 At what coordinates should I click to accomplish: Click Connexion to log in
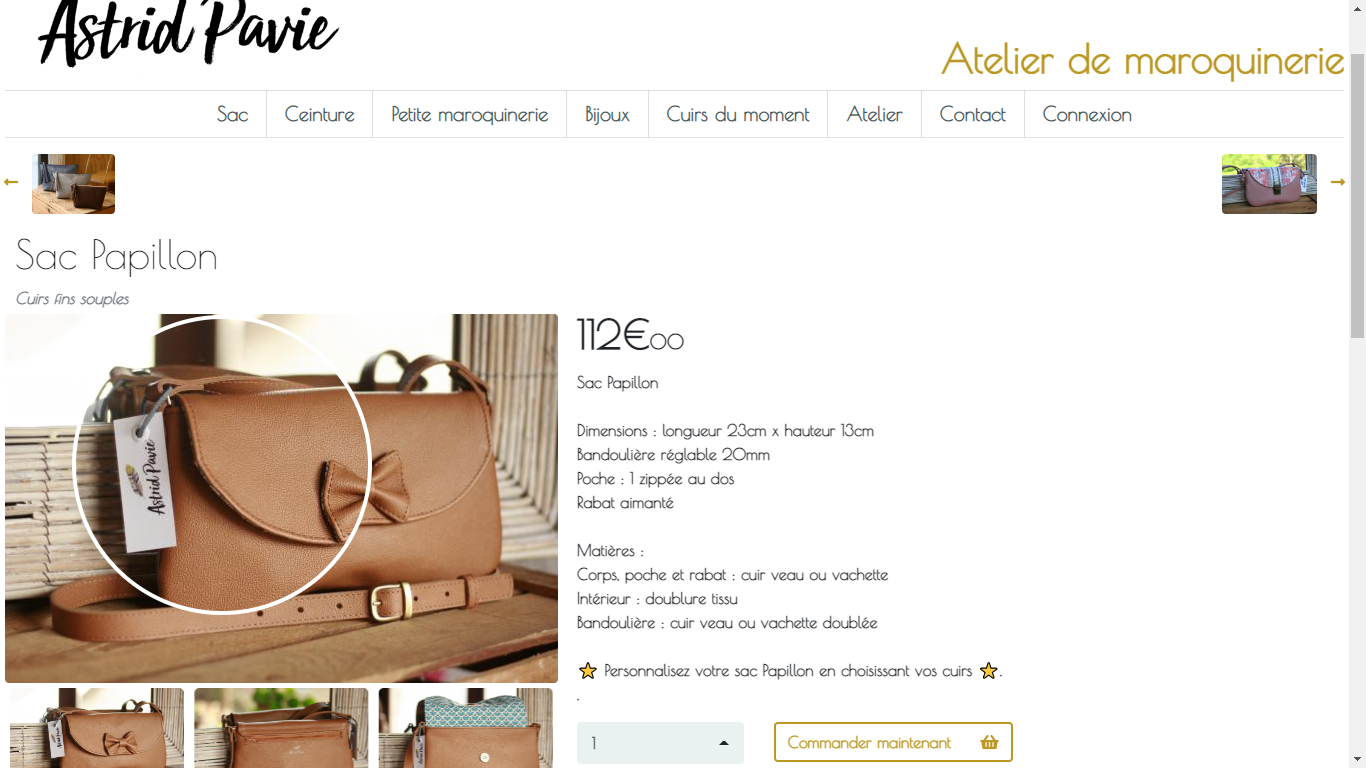[x=1087, y=114]
